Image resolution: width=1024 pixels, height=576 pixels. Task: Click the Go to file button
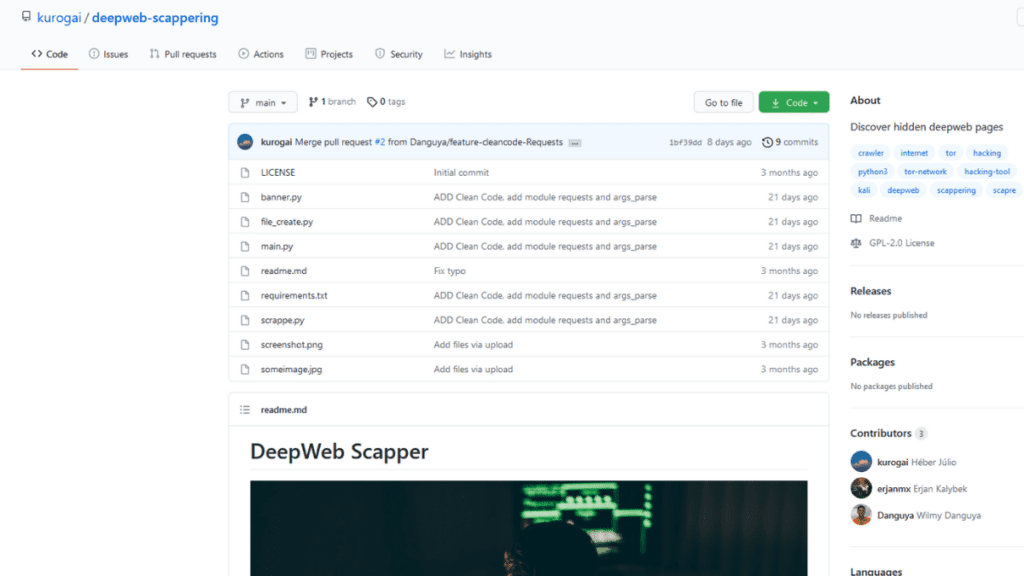click(x=724, y=103)
